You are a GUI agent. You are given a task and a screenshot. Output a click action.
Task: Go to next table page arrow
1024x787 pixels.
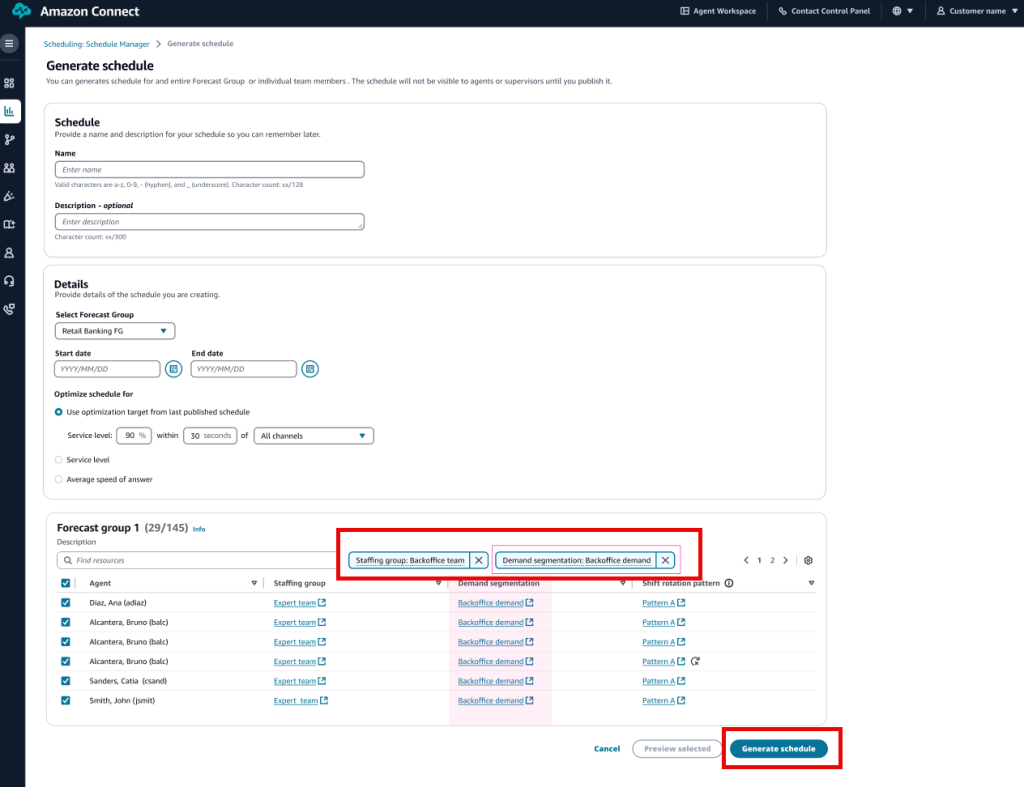pos(786,560)
